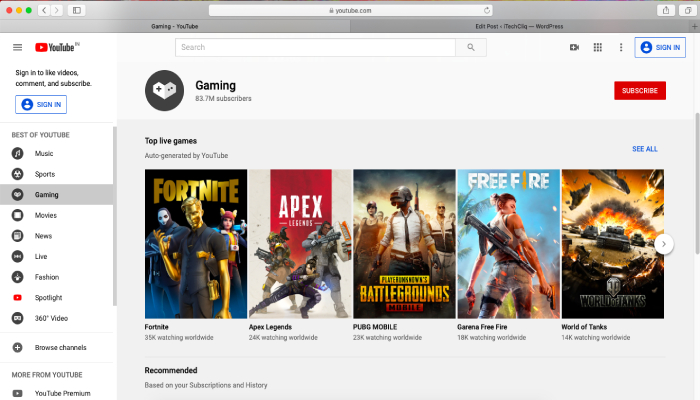Open the three-dot settings menu
The height and width of the screenshot is (400, 700).
pos(621,47)
